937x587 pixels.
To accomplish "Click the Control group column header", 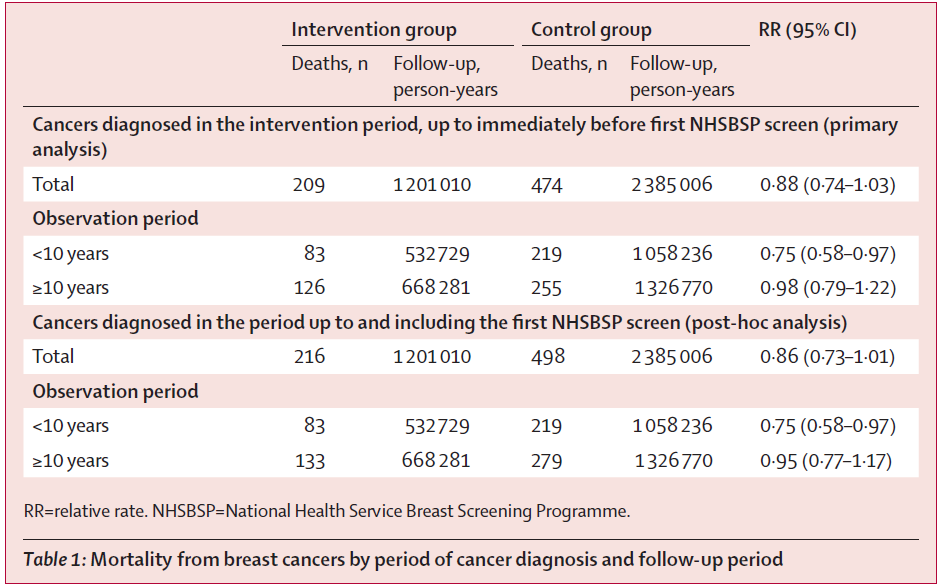I will click(591, 29).
